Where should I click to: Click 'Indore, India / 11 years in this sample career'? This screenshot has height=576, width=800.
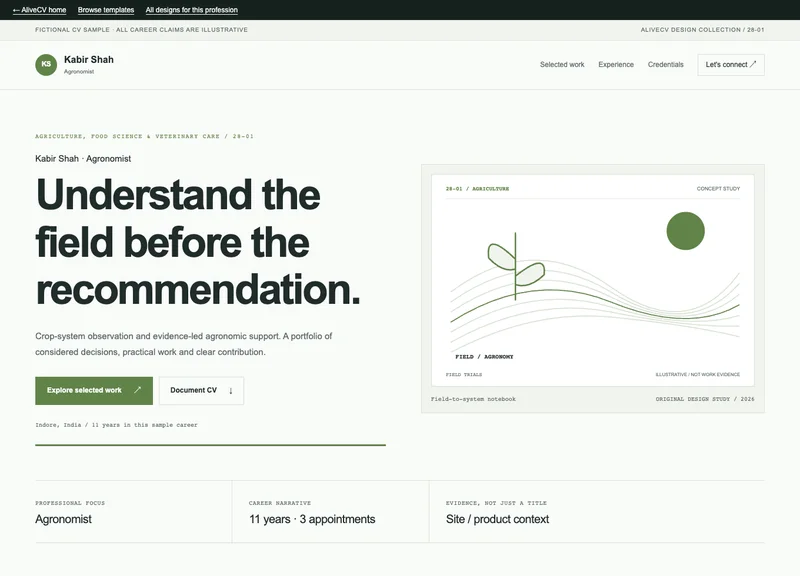point(116,424)
